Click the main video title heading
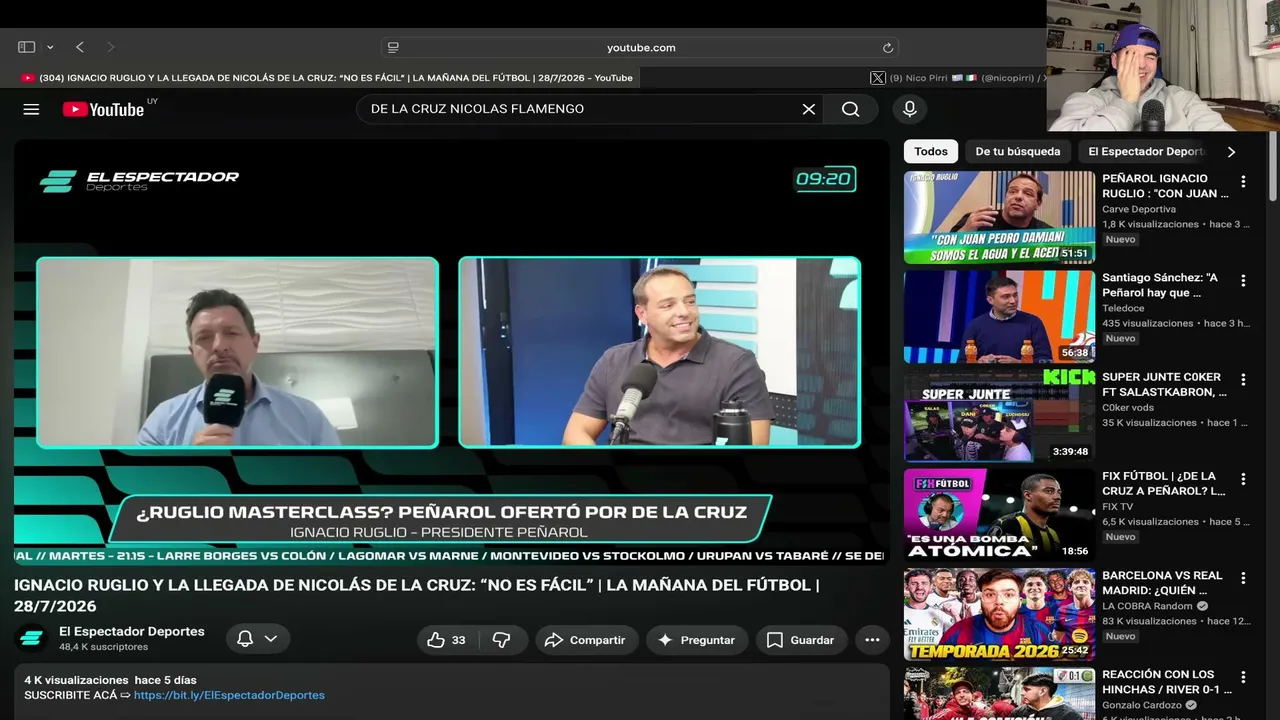The height and width of the screenshot is (720, 1280). point(416,595)
